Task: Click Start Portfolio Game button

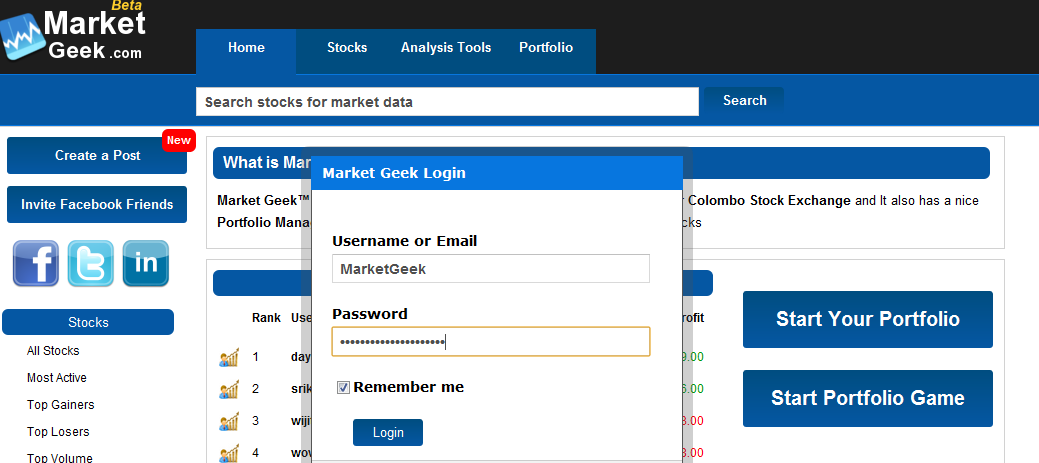Action: pyautogui.click(x=867, y=398)
